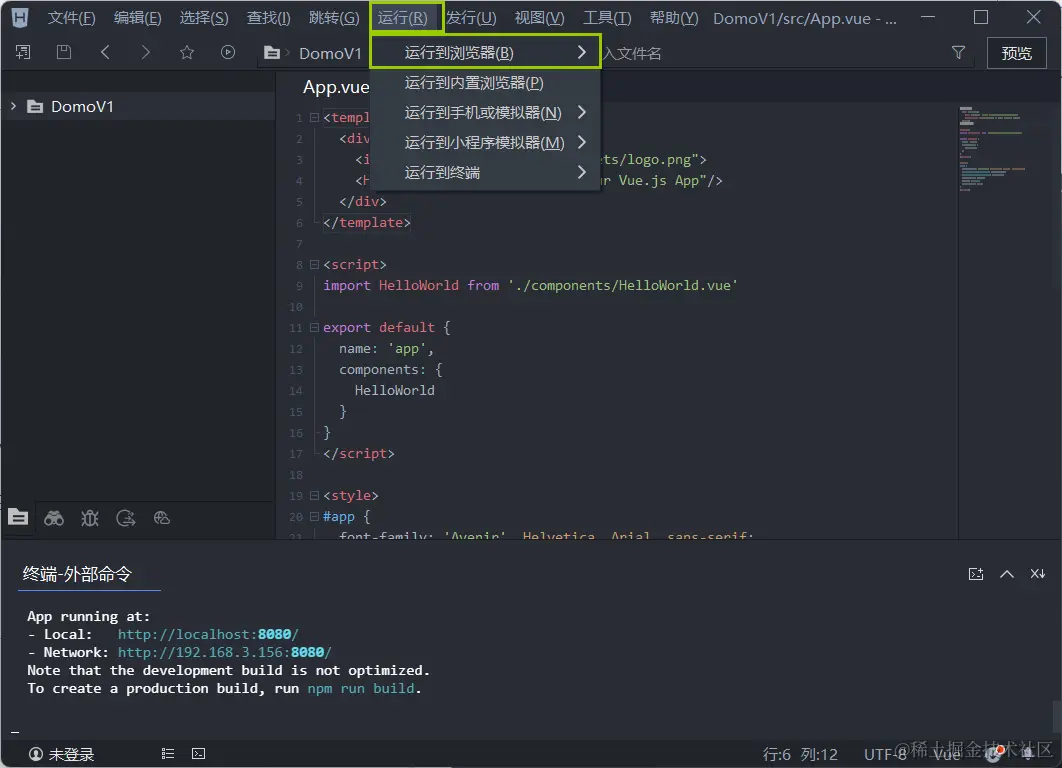Open the 跳转(G) menu
This screenshot has width=1062, height=768.
click(x=334, y=18)
